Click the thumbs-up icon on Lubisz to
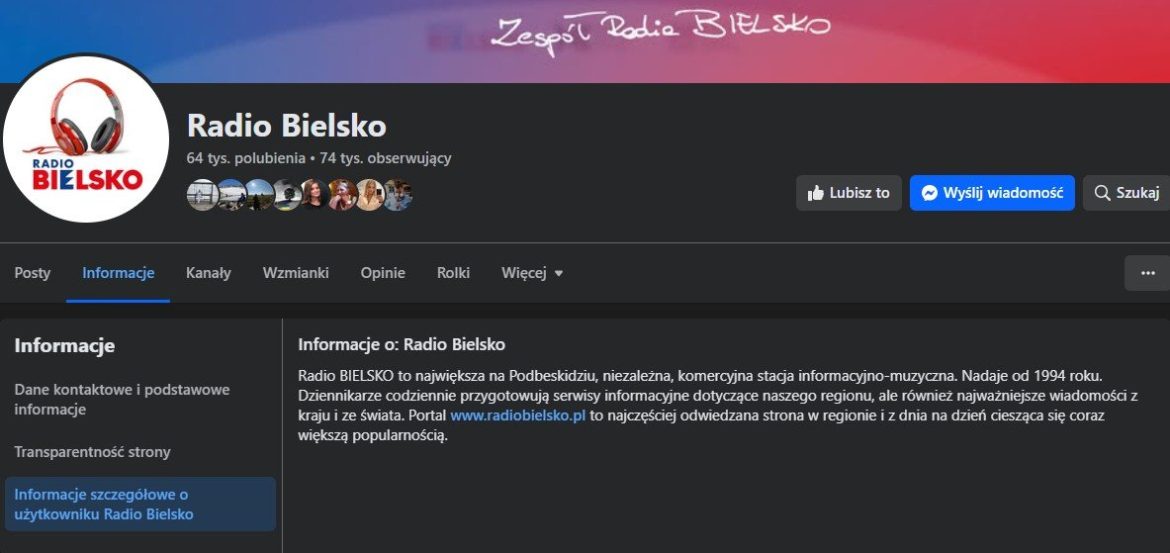The image size is (1170, 553). 816,193
